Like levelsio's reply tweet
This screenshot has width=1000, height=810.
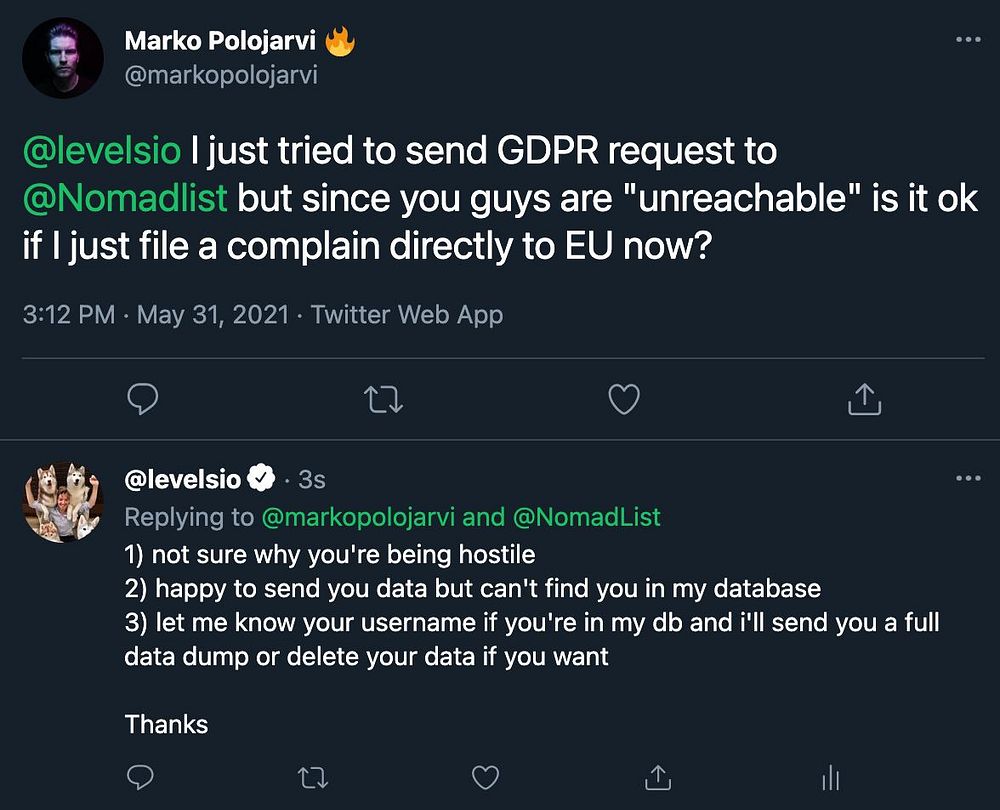(x=485, y=777)
